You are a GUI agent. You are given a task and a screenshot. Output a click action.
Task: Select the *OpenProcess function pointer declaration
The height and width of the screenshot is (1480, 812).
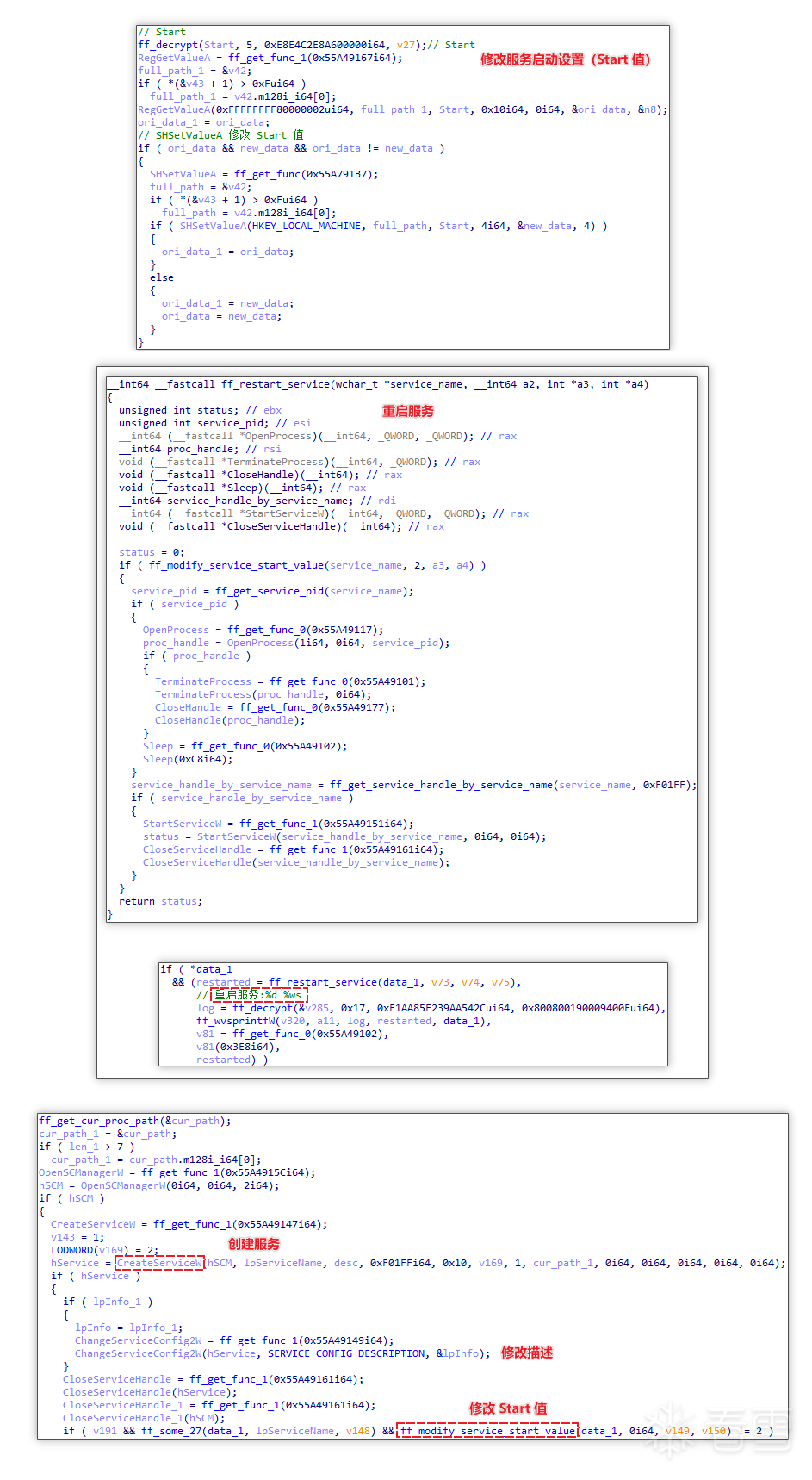pos(318,436)
